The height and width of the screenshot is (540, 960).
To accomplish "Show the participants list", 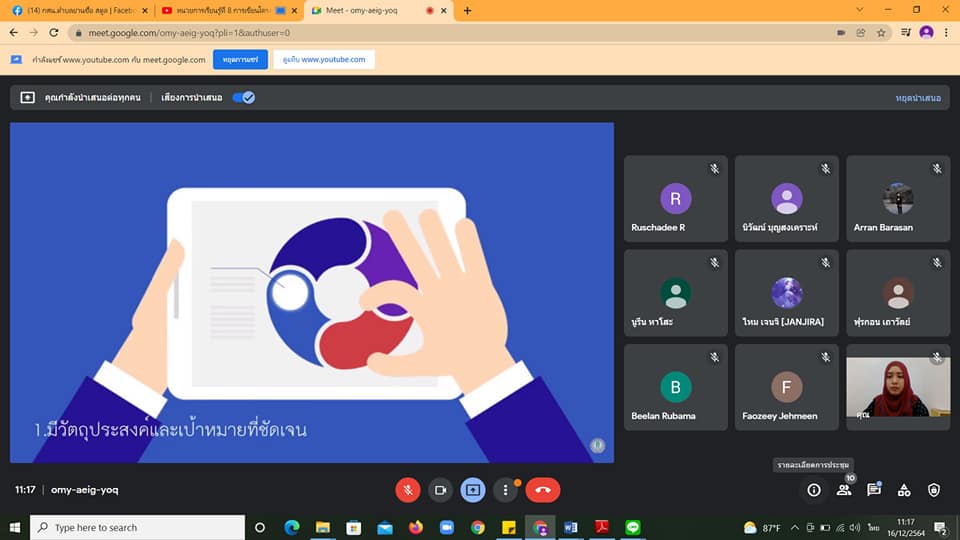I will 844,490.
